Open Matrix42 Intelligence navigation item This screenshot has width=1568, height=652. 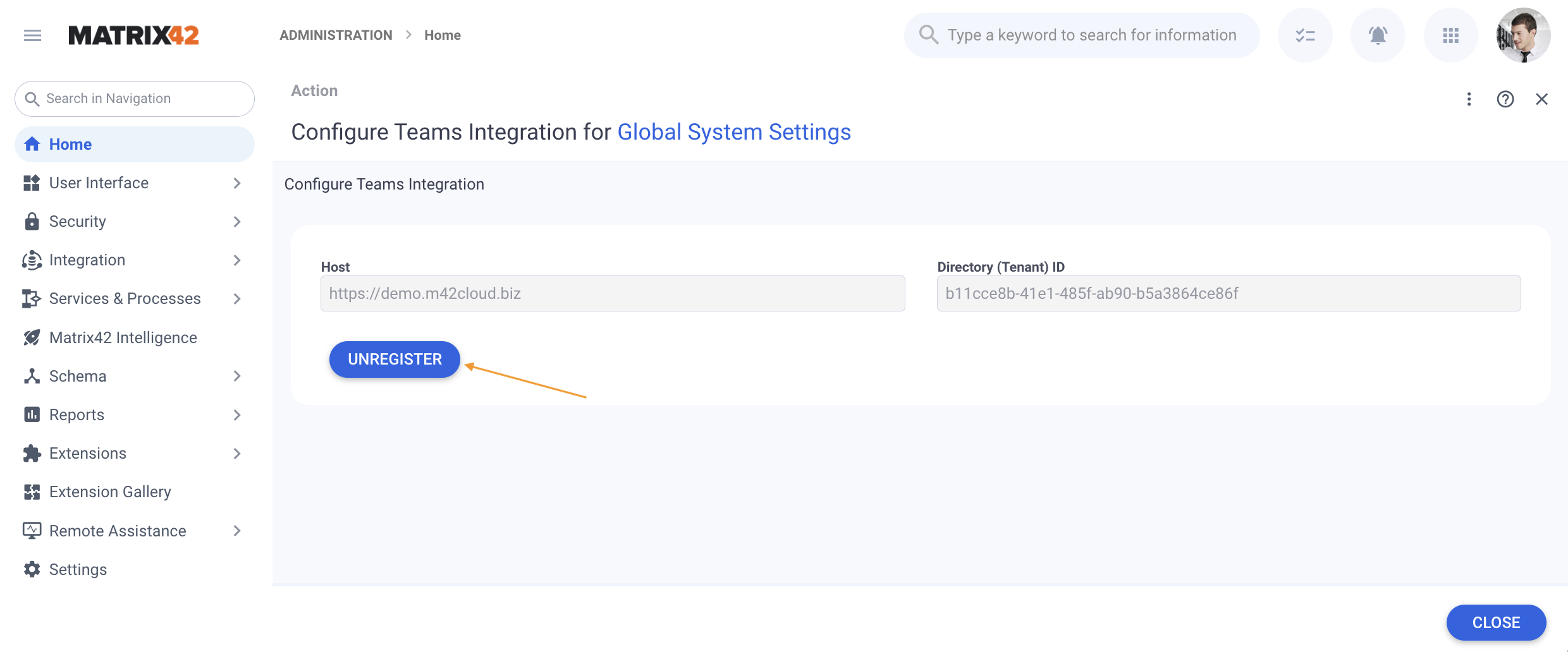[x=135, y=337]
